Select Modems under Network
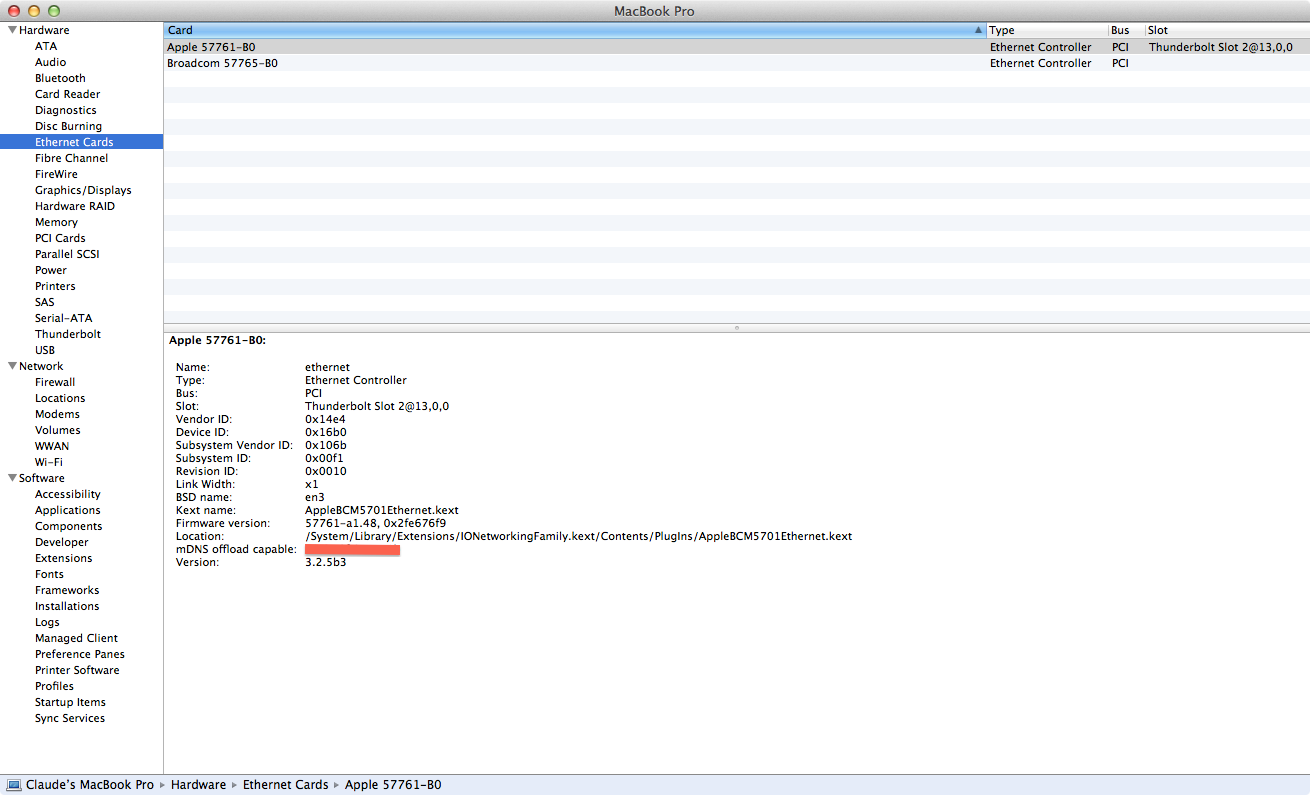This screenshot has height=795, width=1310. (x=57, y=414)
